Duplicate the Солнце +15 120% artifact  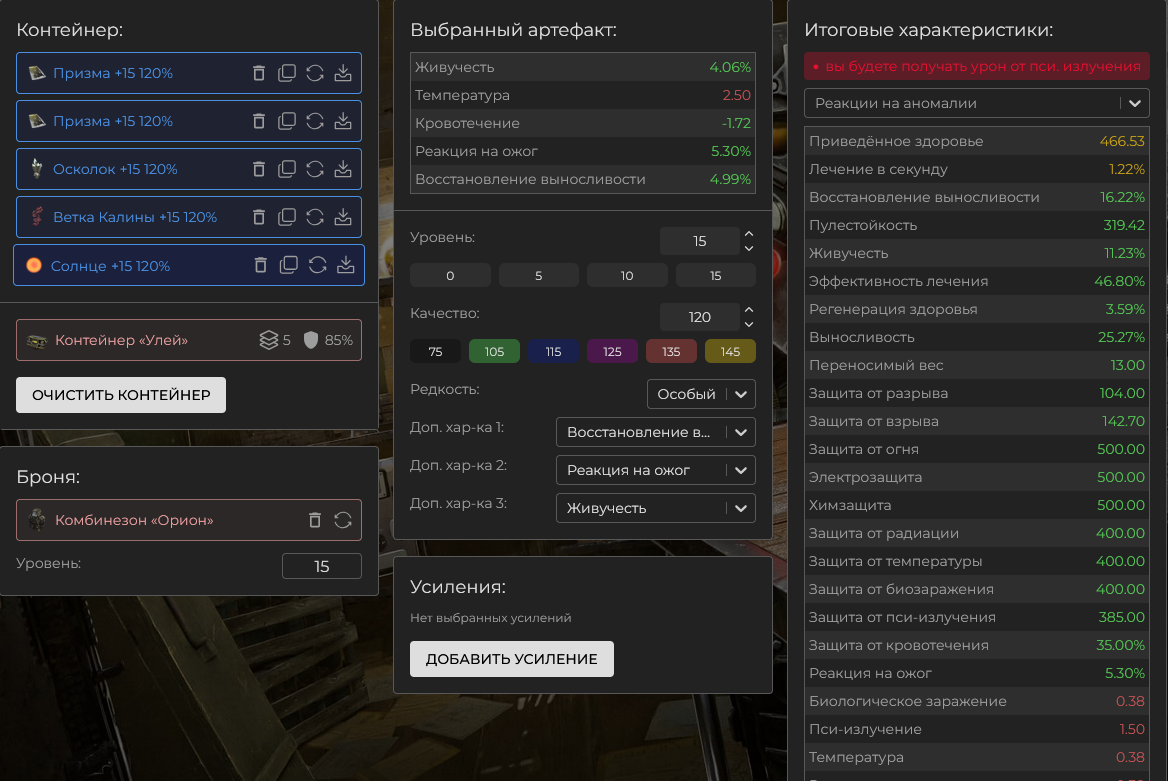pos(288,265)
